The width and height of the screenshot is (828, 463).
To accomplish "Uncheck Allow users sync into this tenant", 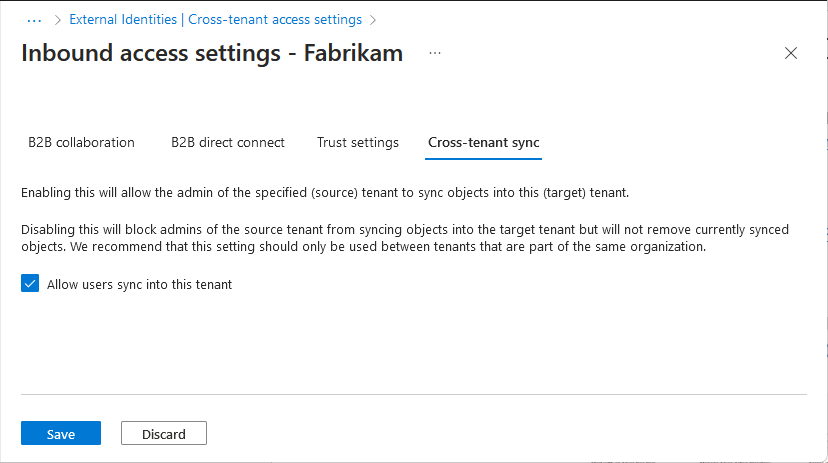I will point(30,284).
